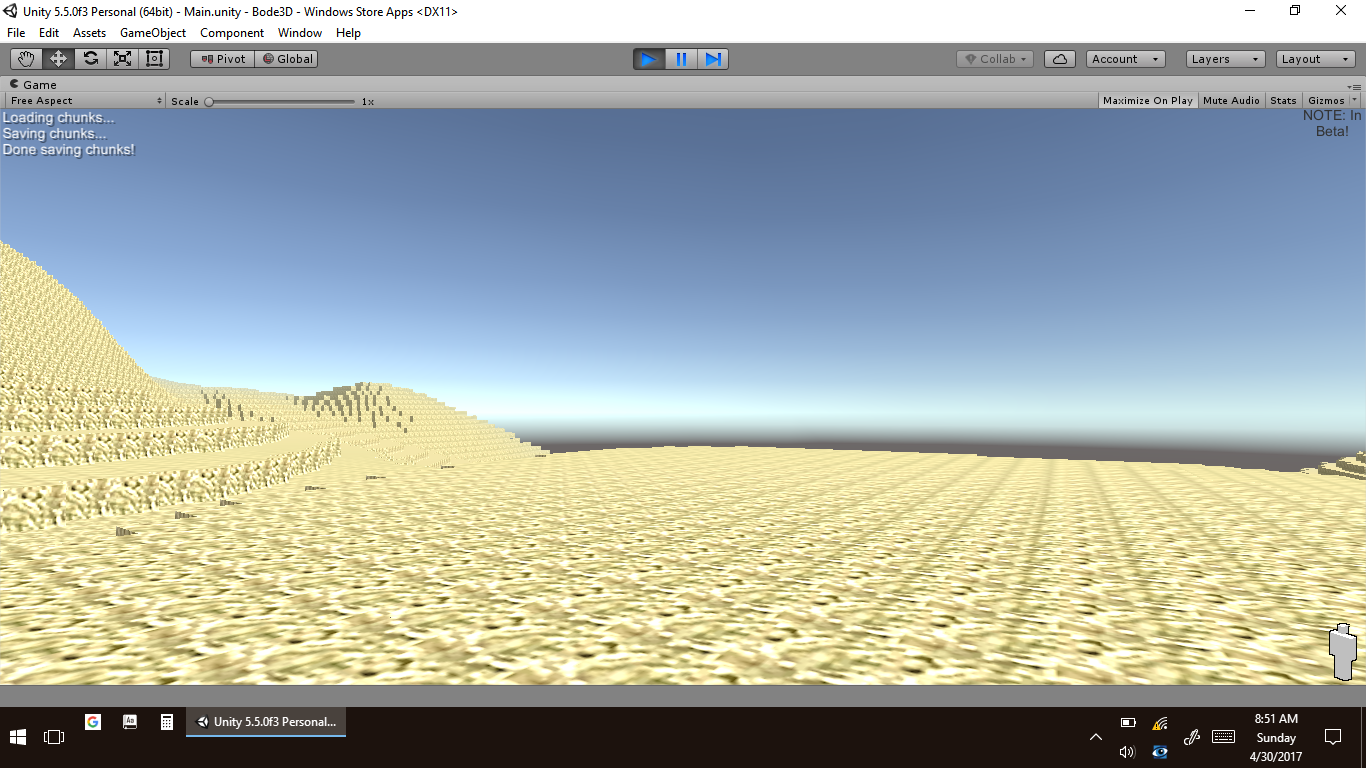Pause the running game
Screen dimensions: 1366x768
click(681, 59)
